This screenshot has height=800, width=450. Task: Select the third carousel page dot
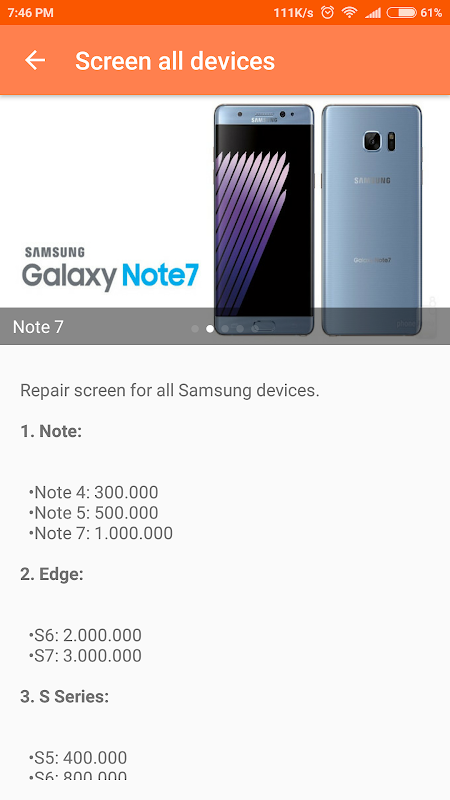point(225,329)
